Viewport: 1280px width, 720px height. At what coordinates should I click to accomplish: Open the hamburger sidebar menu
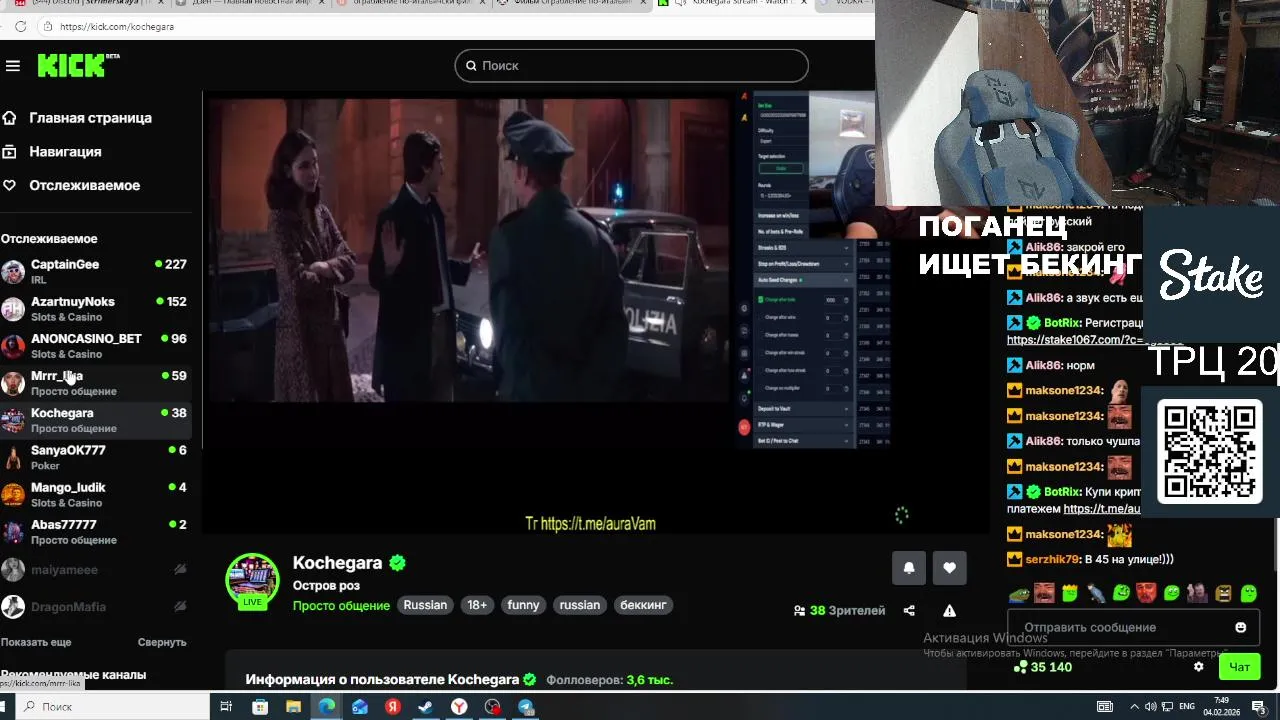pos(13,66)
